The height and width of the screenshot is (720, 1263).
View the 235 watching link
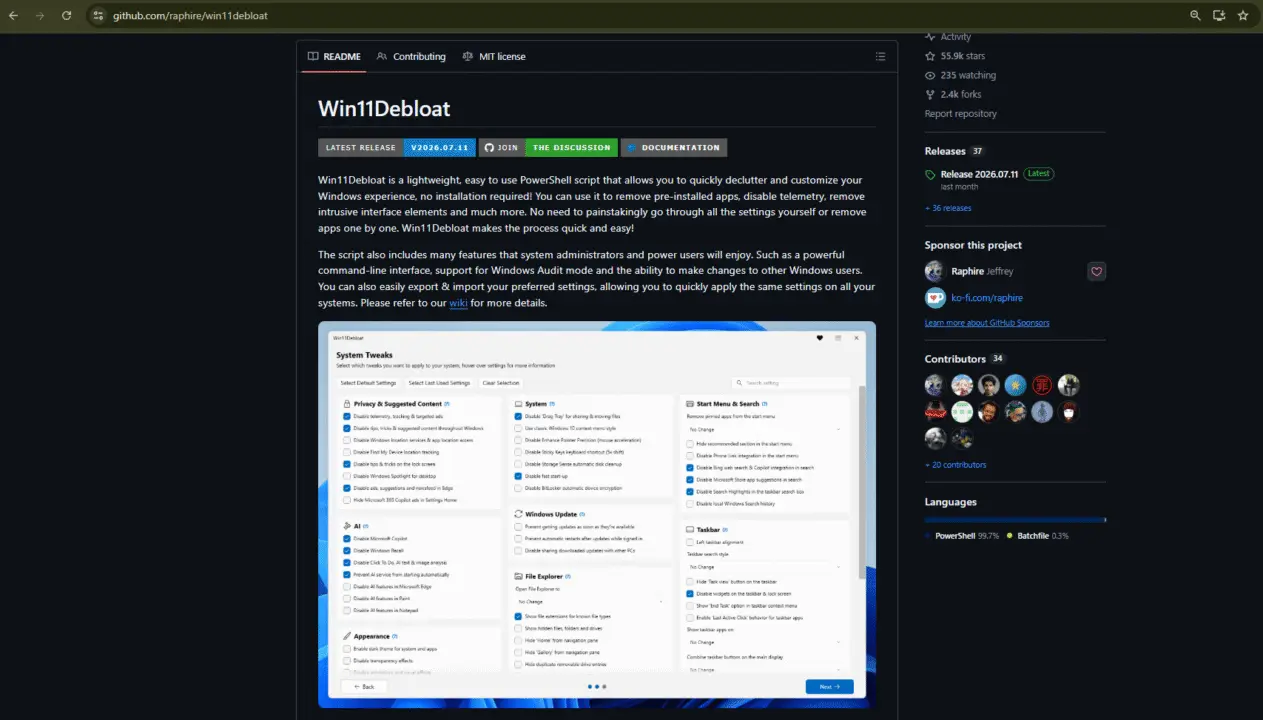(960, 75)
